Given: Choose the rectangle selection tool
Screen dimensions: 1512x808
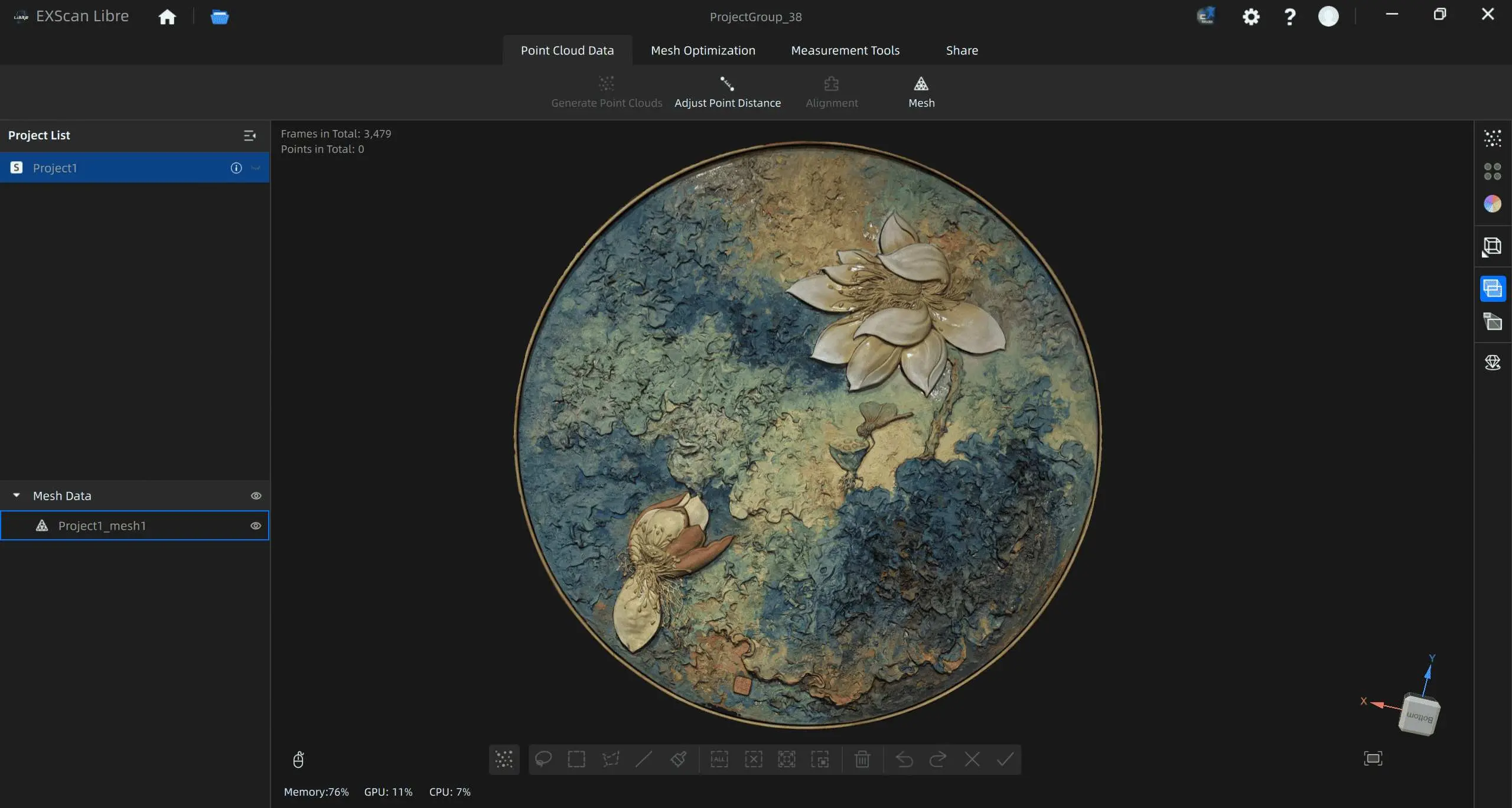Looking at the screenshot, I should point(576,759).
